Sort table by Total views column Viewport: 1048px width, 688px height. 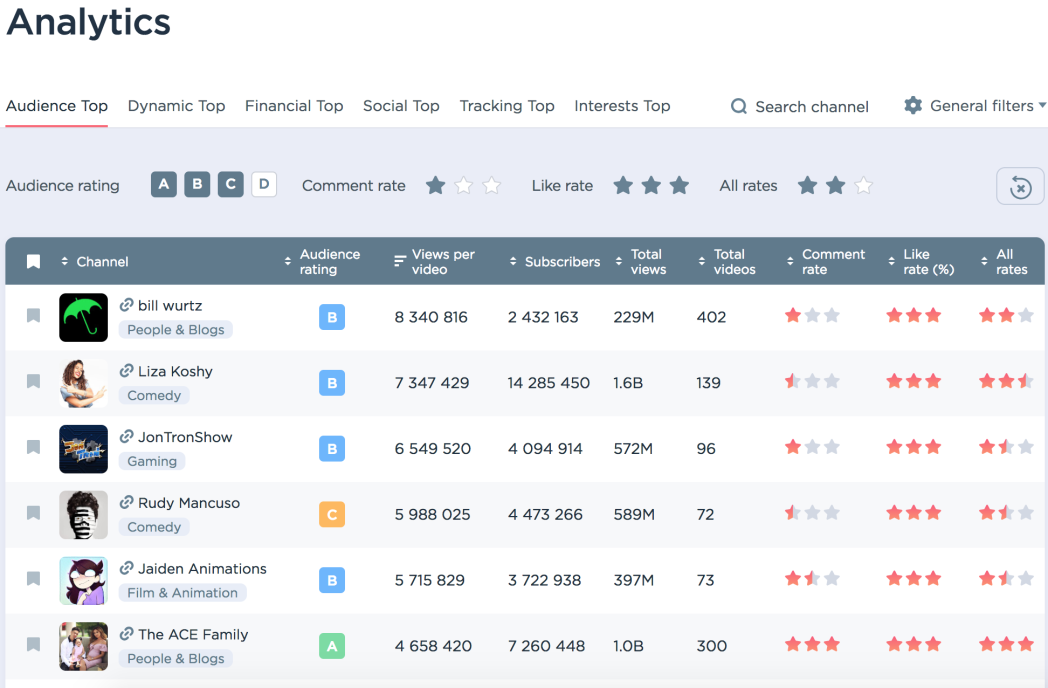pos(640,261)
